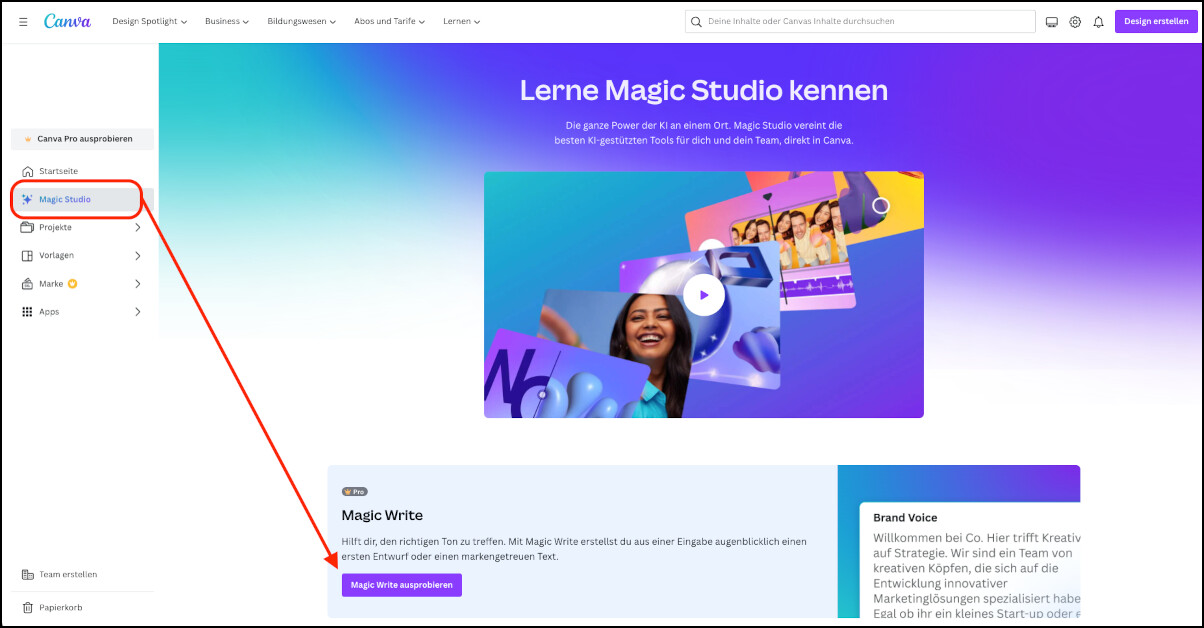Open the Lernen dropdown
The width and height of the screenshot is (1204, 628).
(461, 21)
